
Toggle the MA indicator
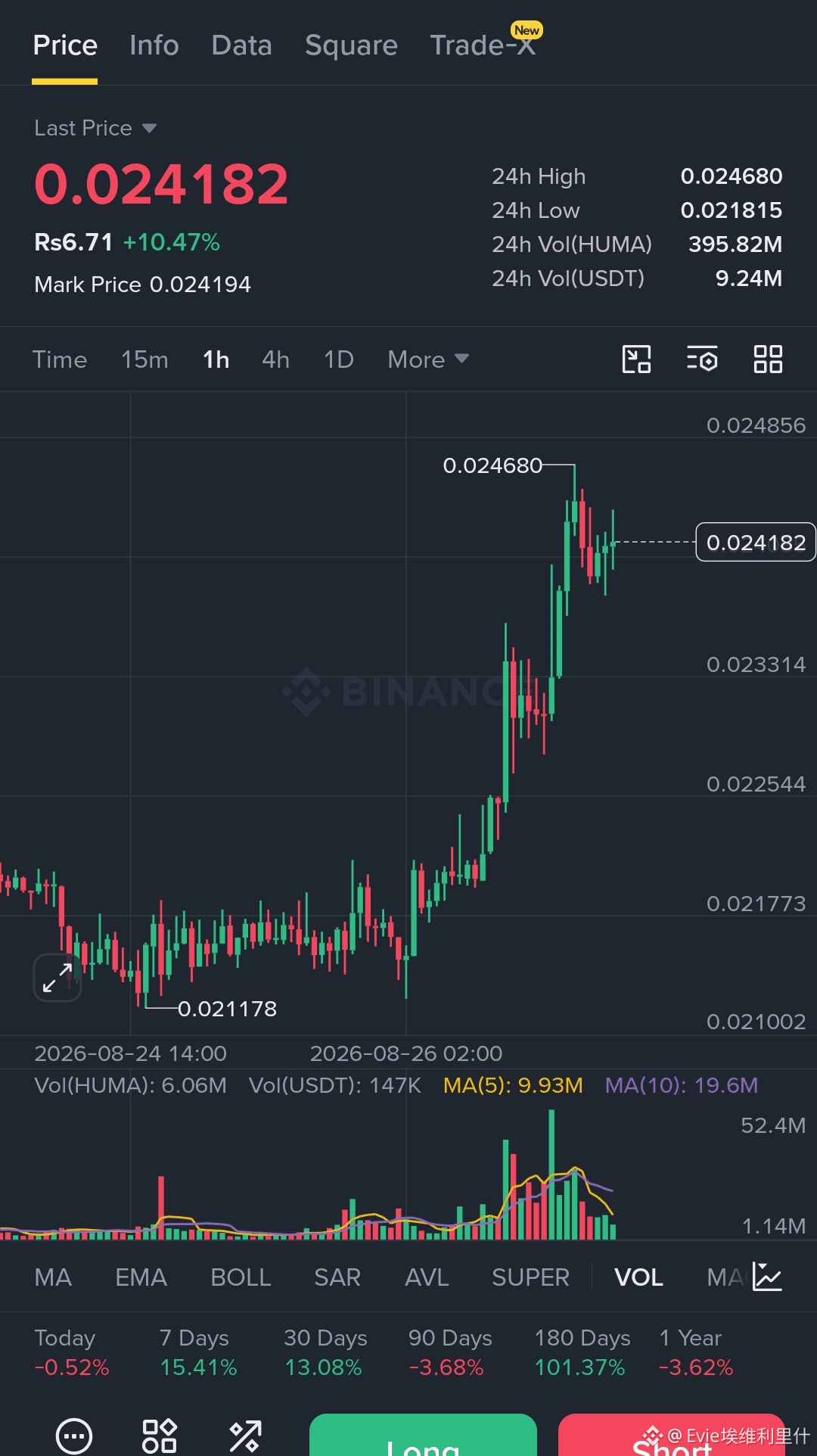pos(53,1277)
